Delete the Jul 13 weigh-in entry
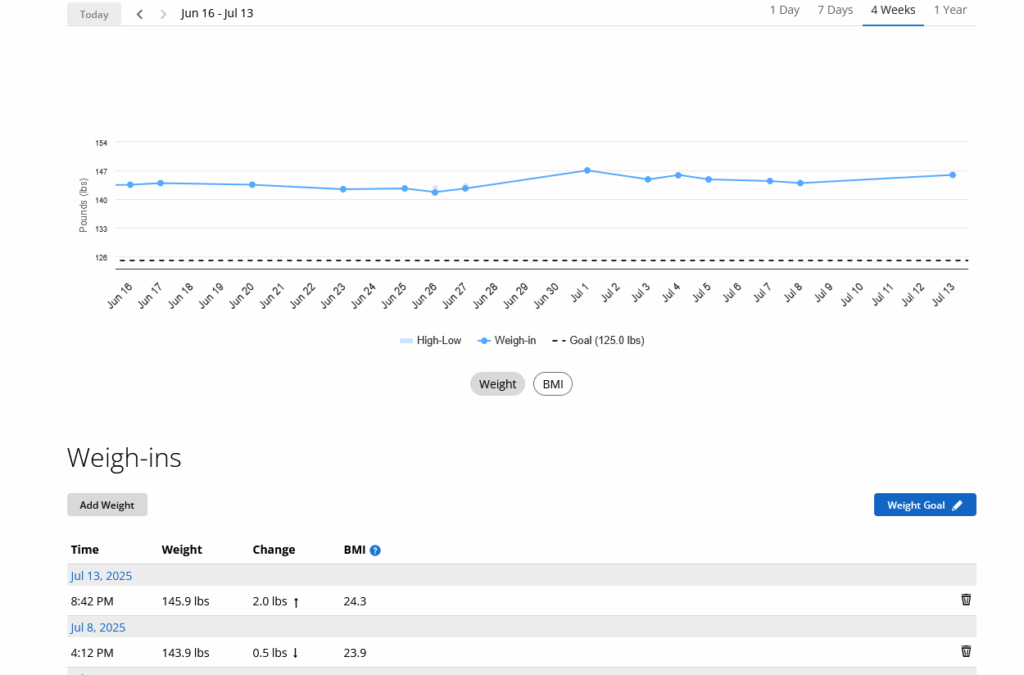This screenshot has width=1024, height=675. 965,600
